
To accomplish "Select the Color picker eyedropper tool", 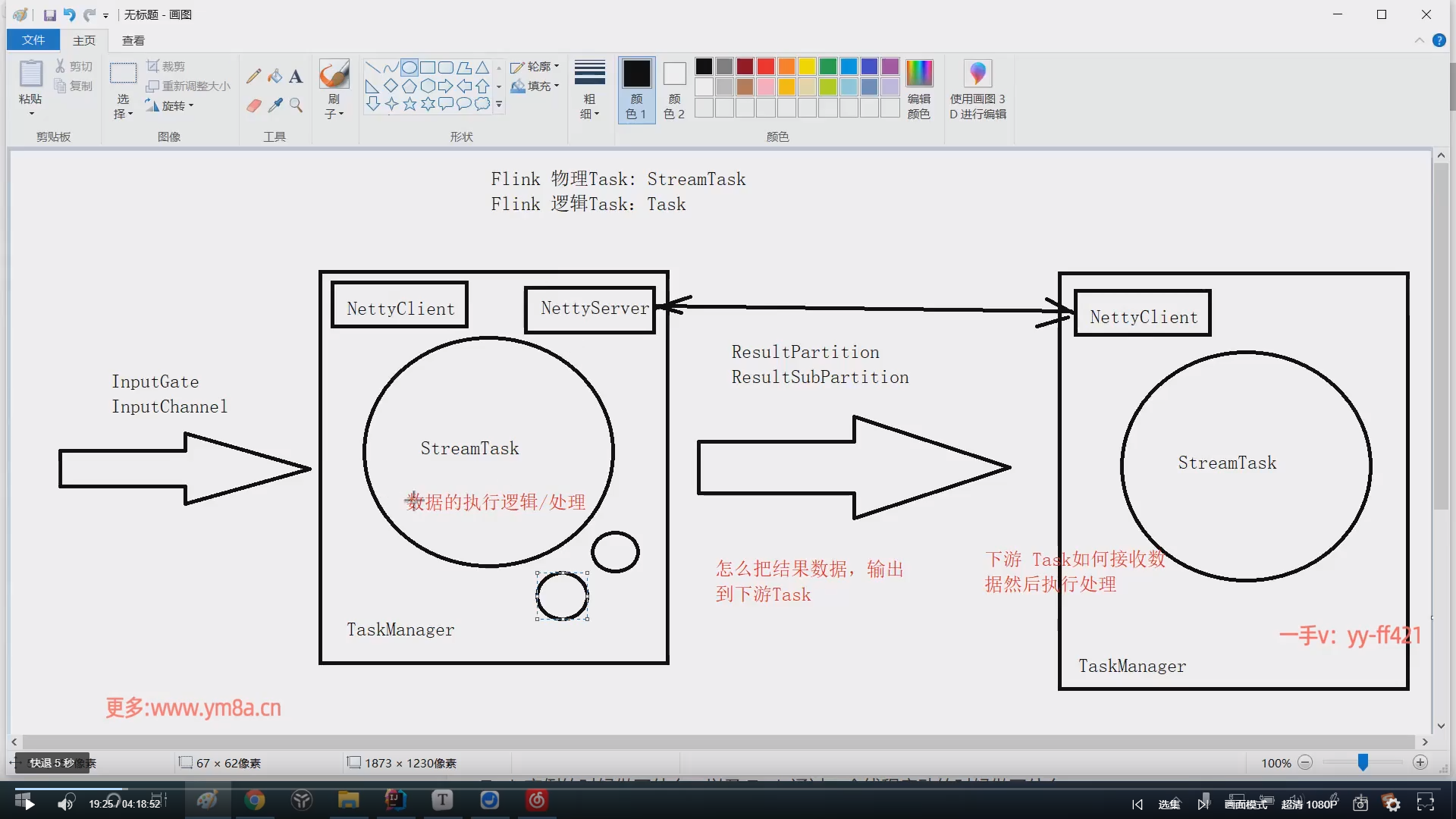I will pos(275,105).
